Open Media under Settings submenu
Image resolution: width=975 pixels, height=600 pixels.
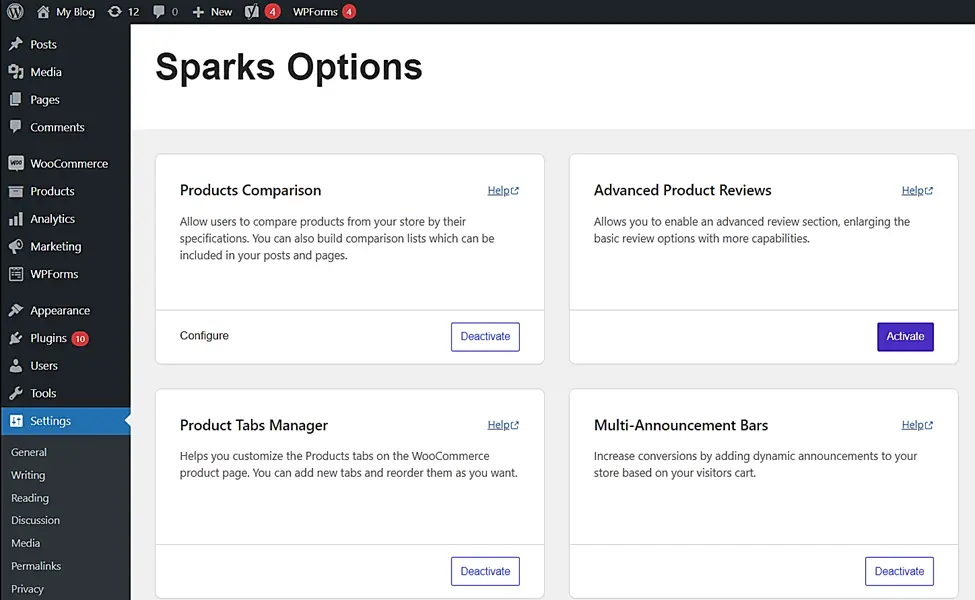pyautogui.click(x=25, y=543)
